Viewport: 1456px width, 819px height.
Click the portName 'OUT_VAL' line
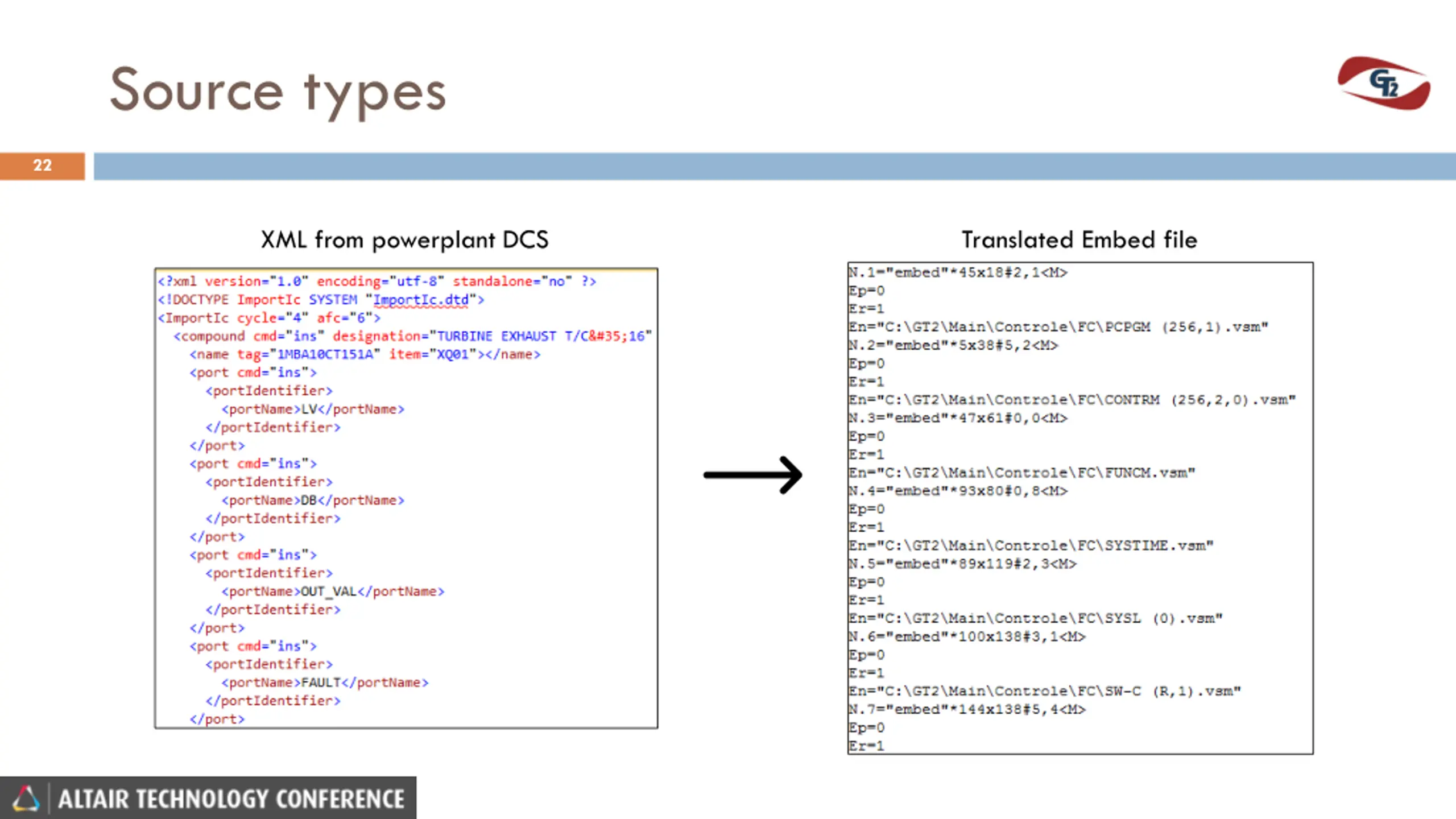pyautogui.click(x=333, y=591)
